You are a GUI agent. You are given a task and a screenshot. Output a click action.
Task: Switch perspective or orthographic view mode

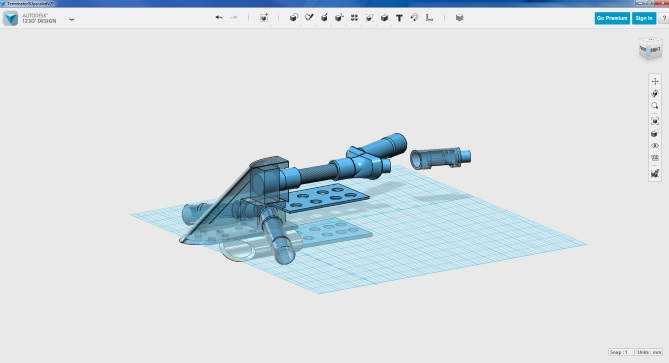[655, 134]
